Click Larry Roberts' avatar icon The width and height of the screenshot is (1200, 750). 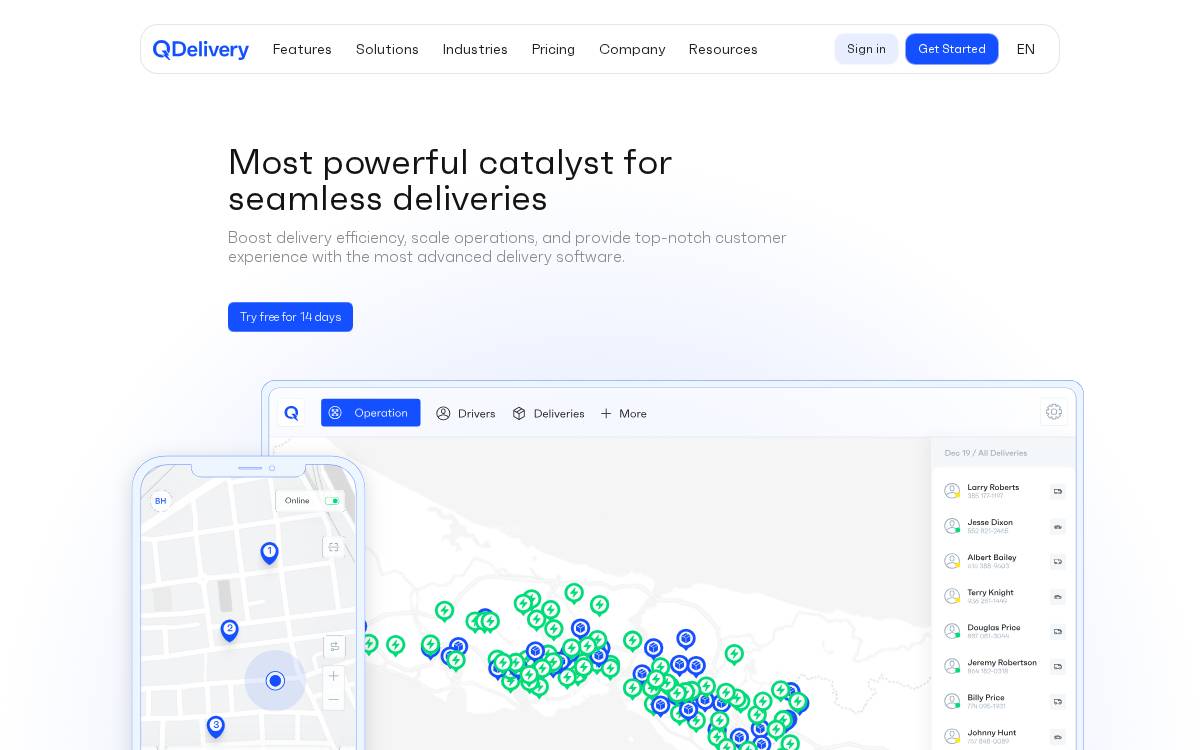click(x=952, y=491)
